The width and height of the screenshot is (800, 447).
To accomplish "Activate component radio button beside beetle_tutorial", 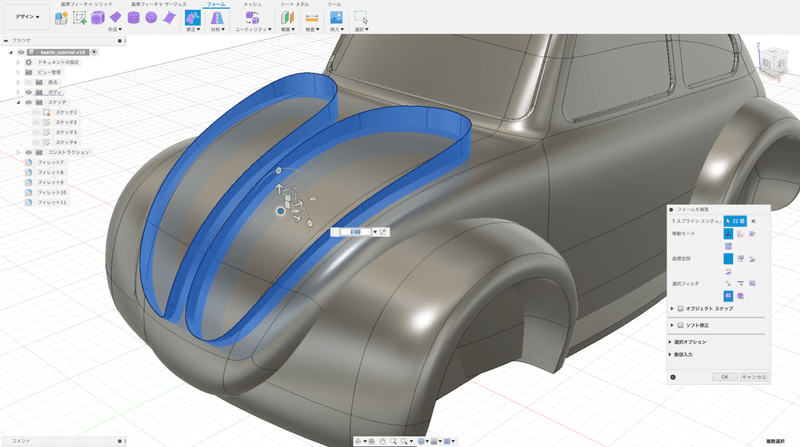I will pos(94,52).
